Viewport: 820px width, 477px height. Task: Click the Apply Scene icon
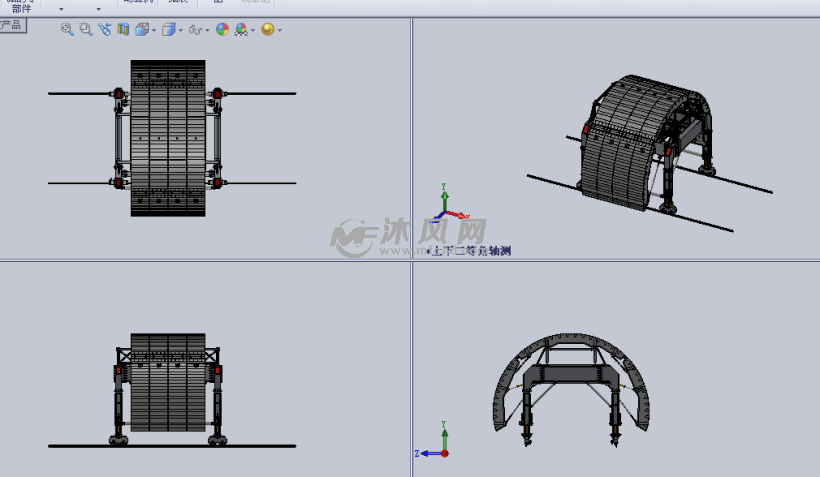tap(241, 30)
